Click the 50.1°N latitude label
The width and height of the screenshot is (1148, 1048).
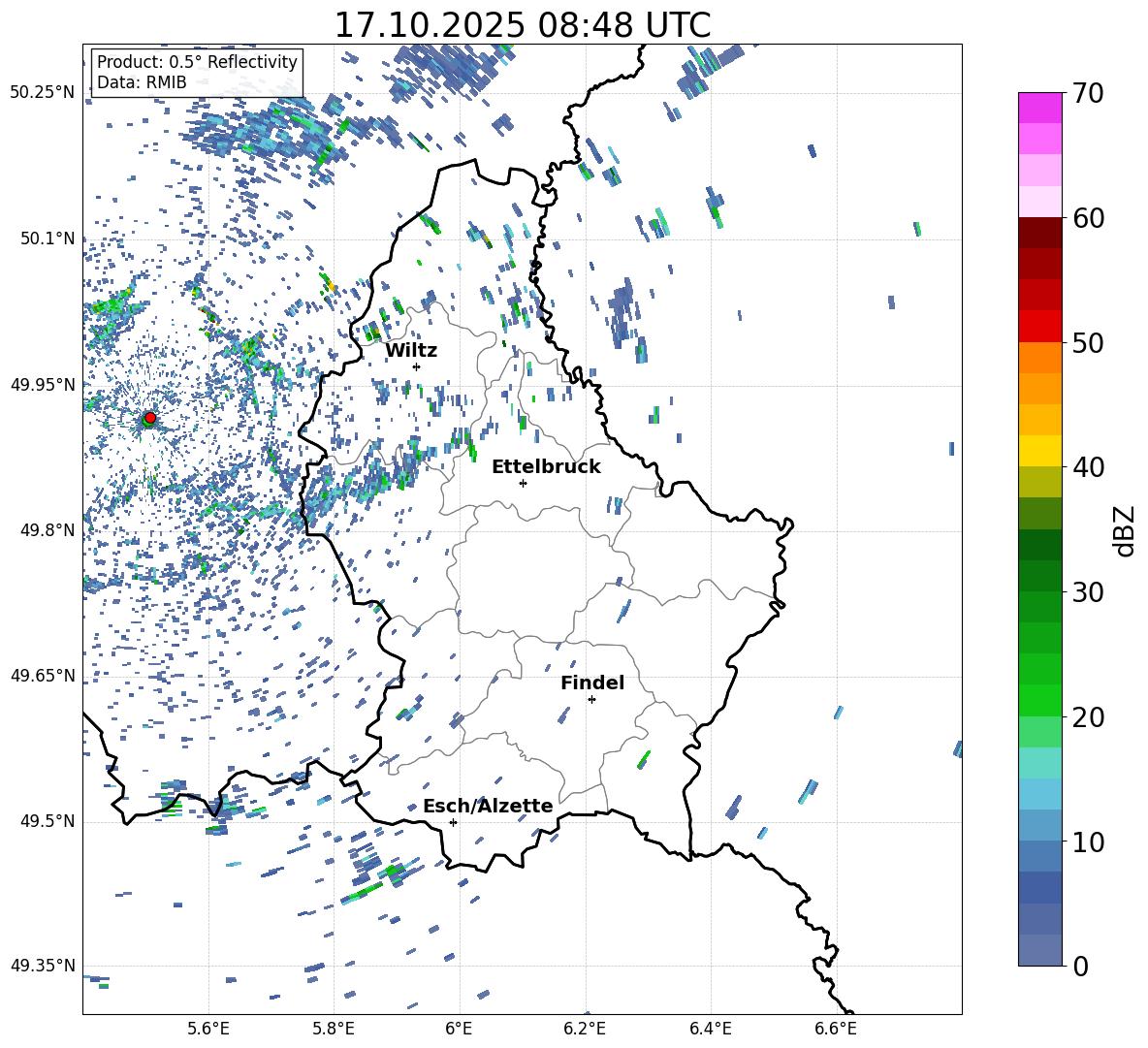[47, 238]
